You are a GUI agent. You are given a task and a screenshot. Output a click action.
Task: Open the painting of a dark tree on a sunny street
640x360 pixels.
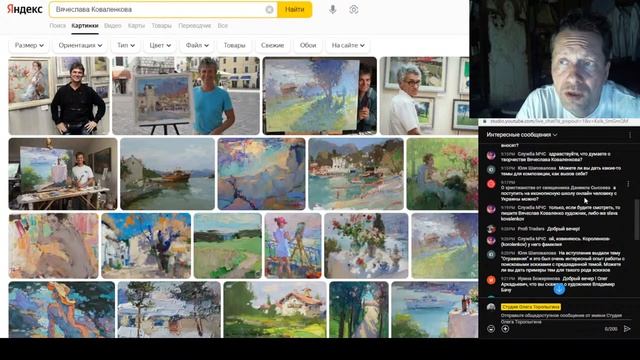146,246
